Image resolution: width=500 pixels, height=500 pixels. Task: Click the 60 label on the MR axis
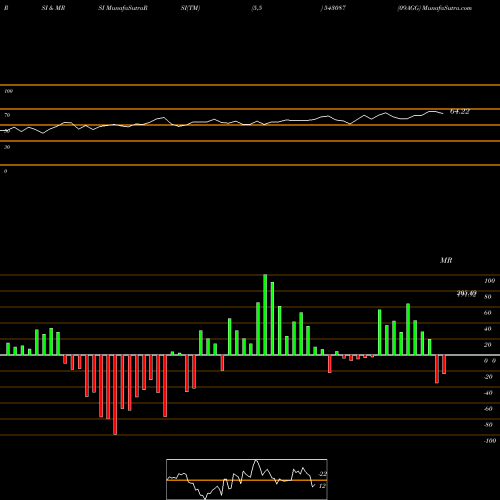click(488, 313)
